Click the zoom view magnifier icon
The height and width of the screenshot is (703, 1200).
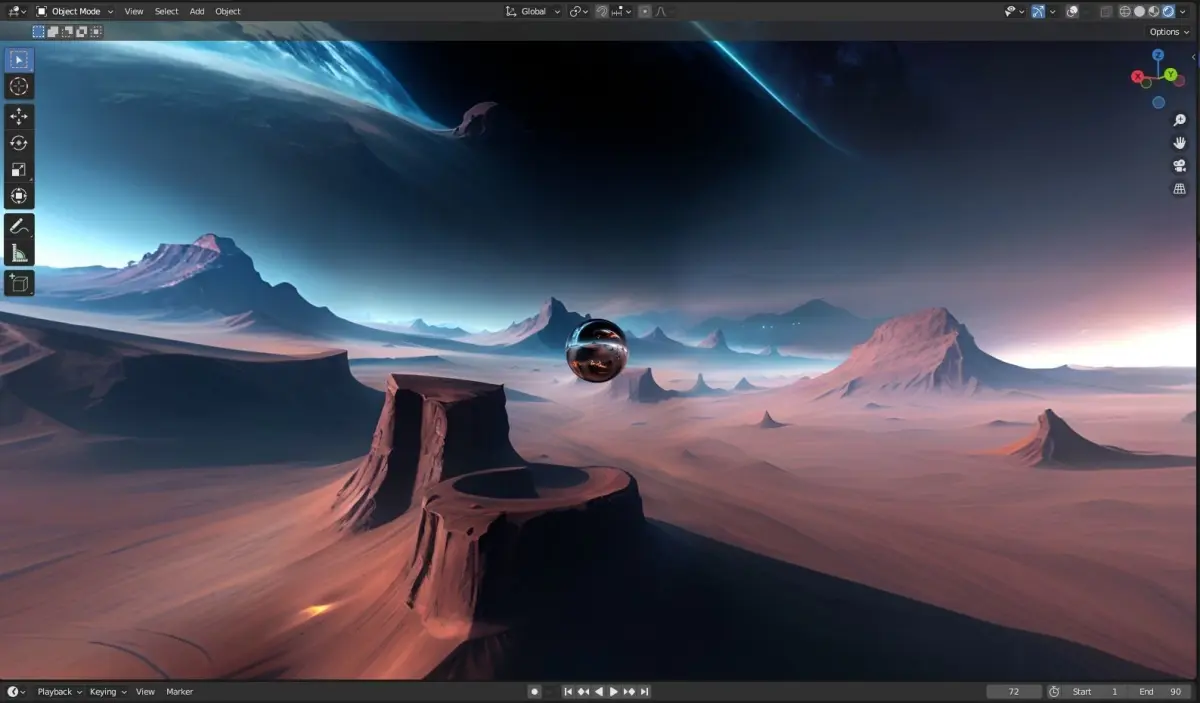1179,120
